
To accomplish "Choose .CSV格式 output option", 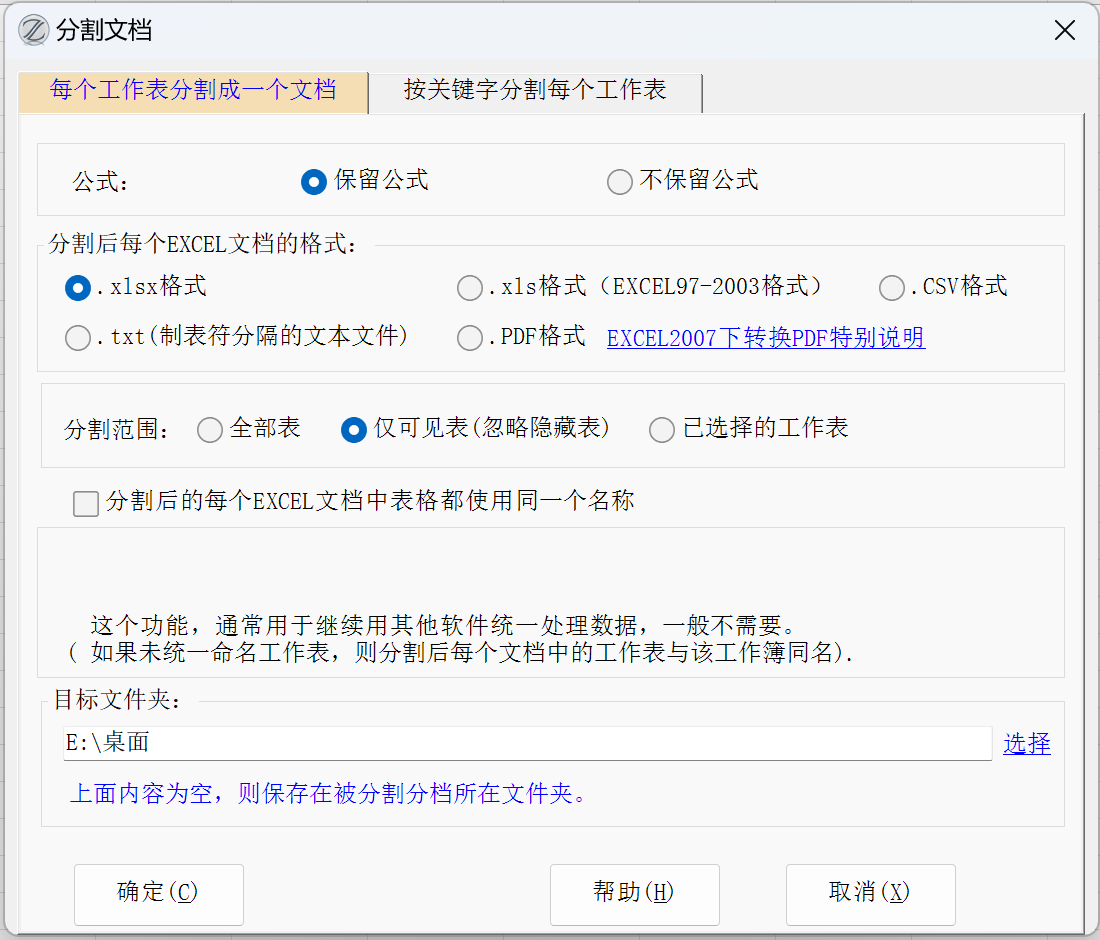I will (x=892, y=288).
